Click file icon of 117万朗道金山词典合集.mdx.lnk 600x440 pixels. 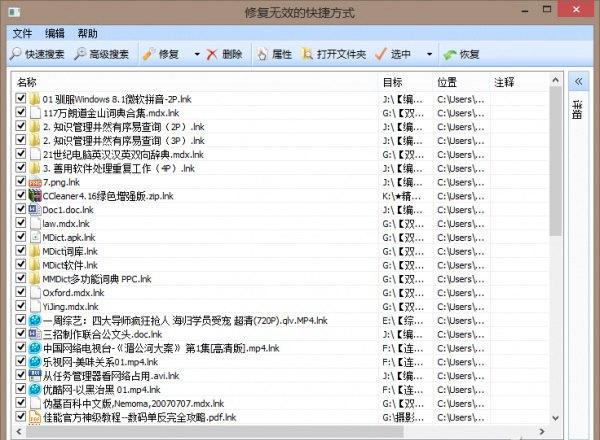(35, 113)
